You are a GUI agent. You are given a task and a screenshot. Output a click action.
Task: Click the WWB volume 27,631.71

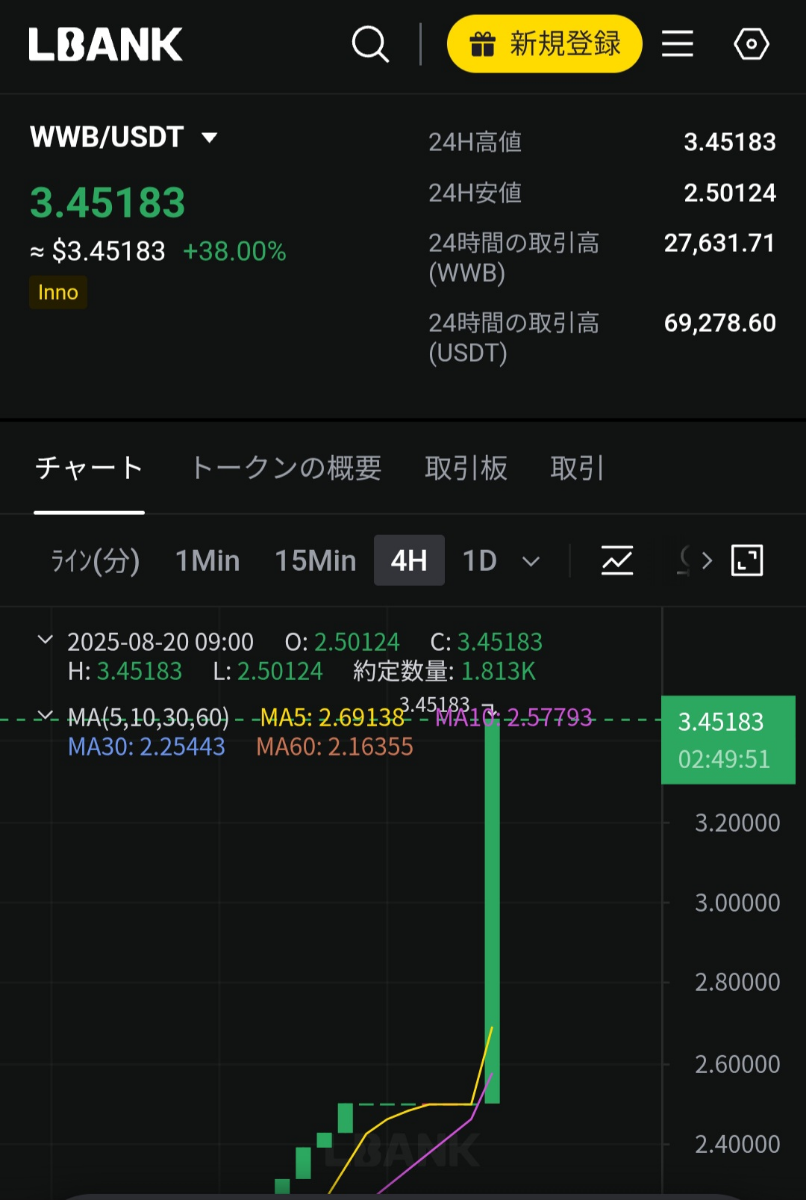720,243
